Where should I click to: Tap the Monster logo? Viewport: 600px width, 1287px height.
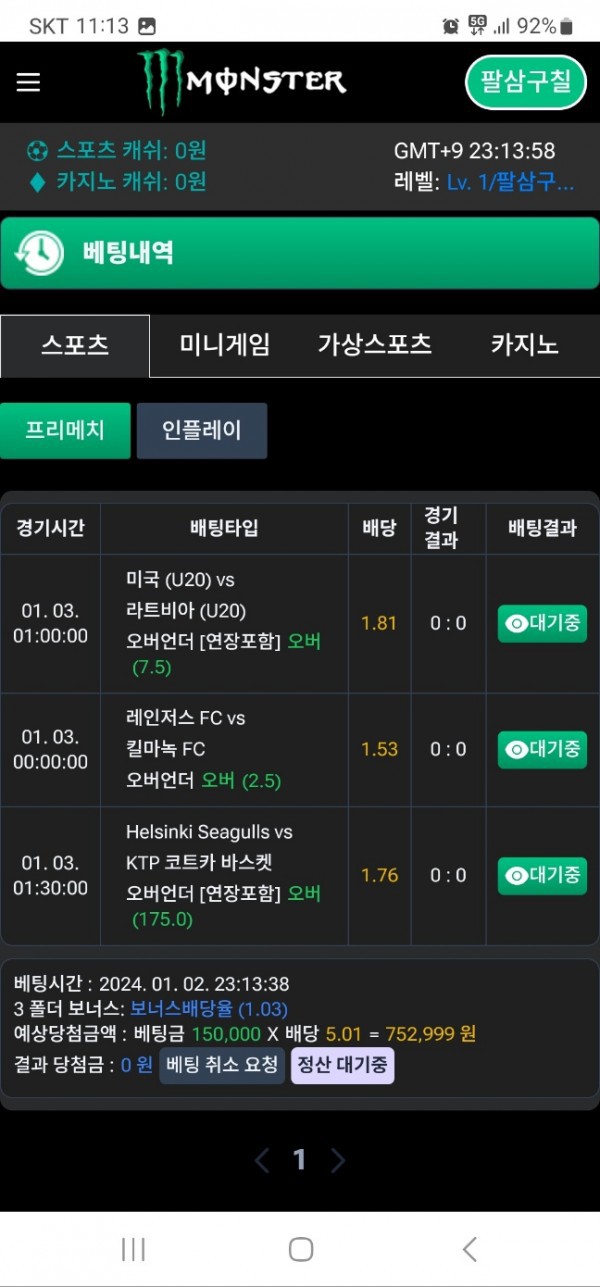[x=242, y=81]
